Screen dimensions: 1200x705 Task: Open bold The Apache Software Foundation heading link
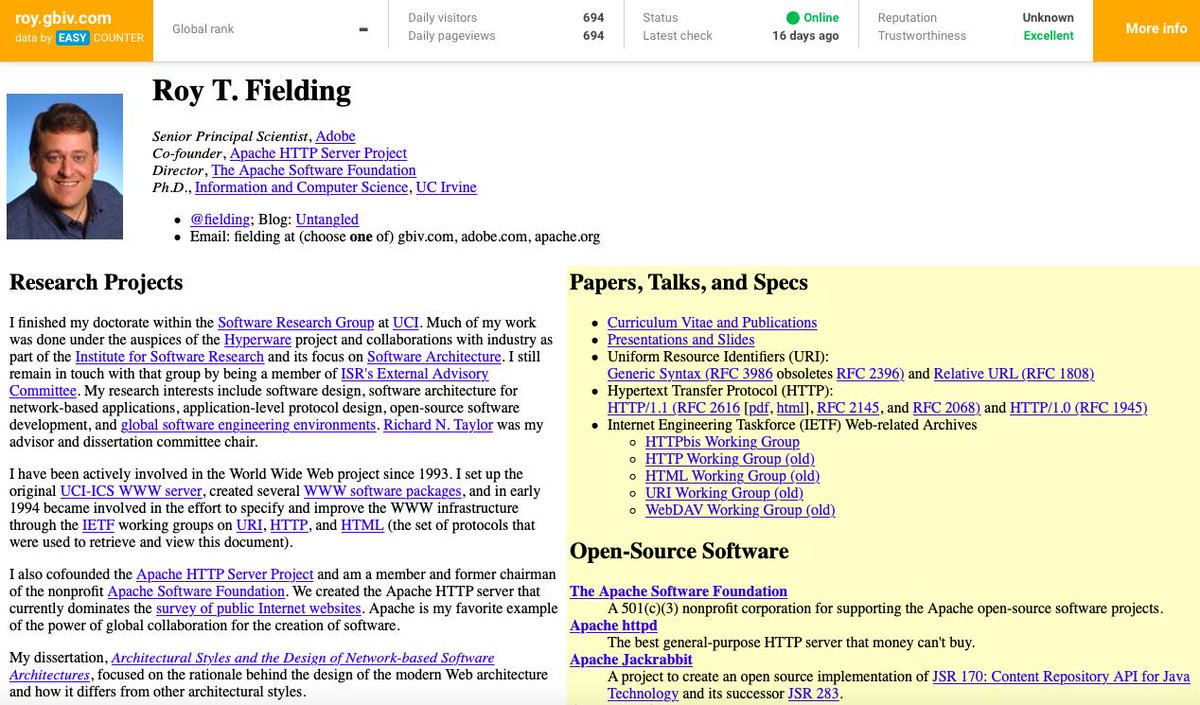click(678, 592)
